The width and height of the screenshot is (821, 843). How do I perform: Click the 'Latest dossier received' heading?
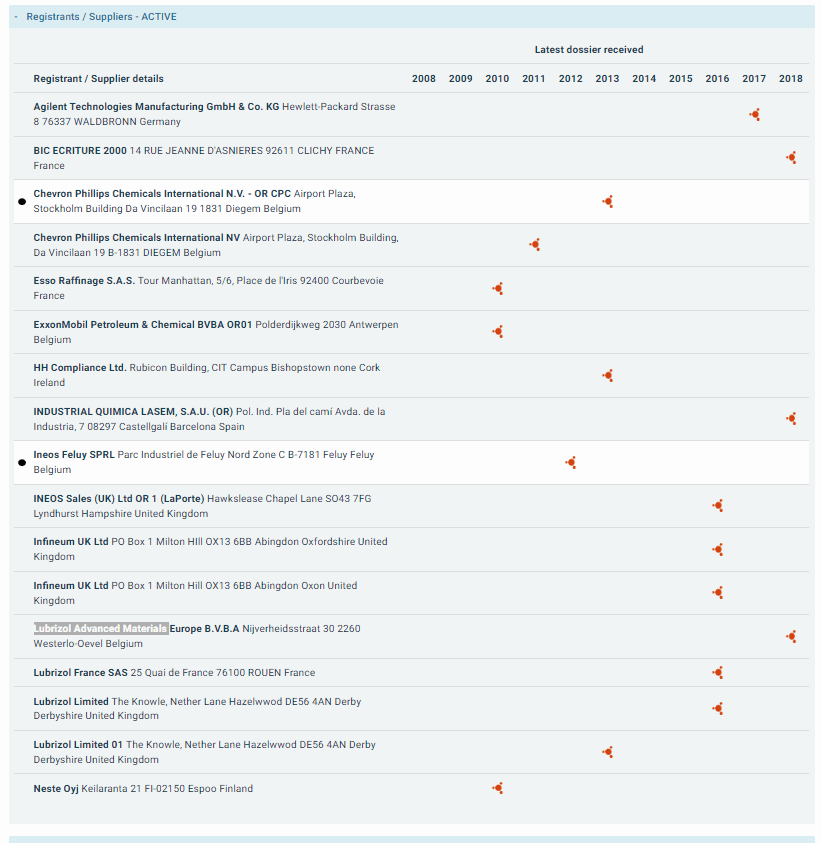pyautogui.click(x=589, y=49)
